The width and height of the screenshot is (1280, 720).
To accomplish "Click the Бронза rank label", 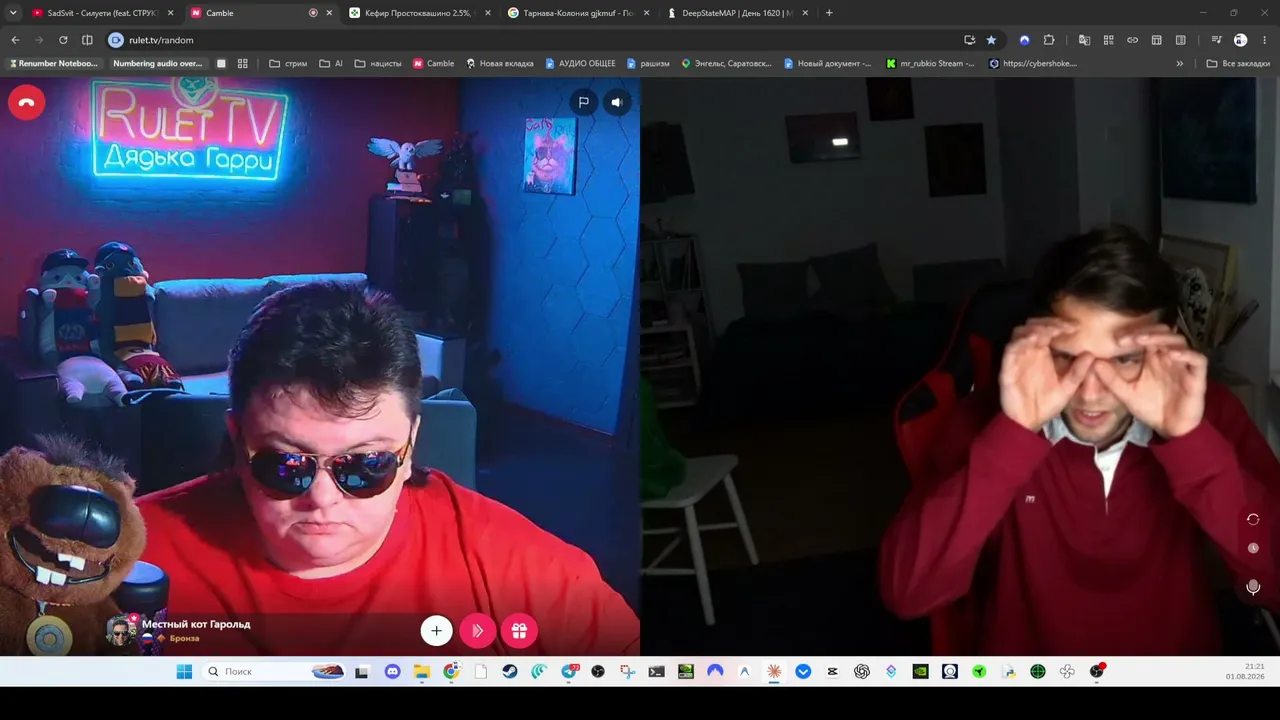I will 184,638.
